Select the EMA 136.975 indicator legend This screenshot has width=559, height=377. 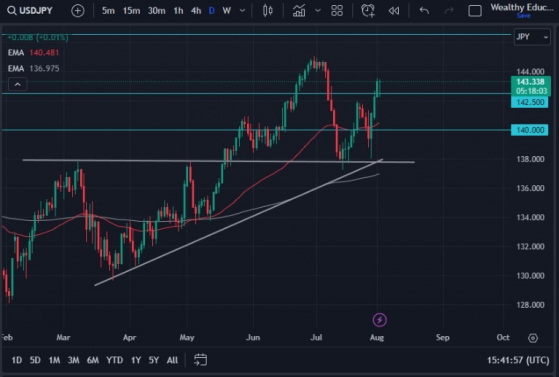pyautogui.click(x=34, y=68)
